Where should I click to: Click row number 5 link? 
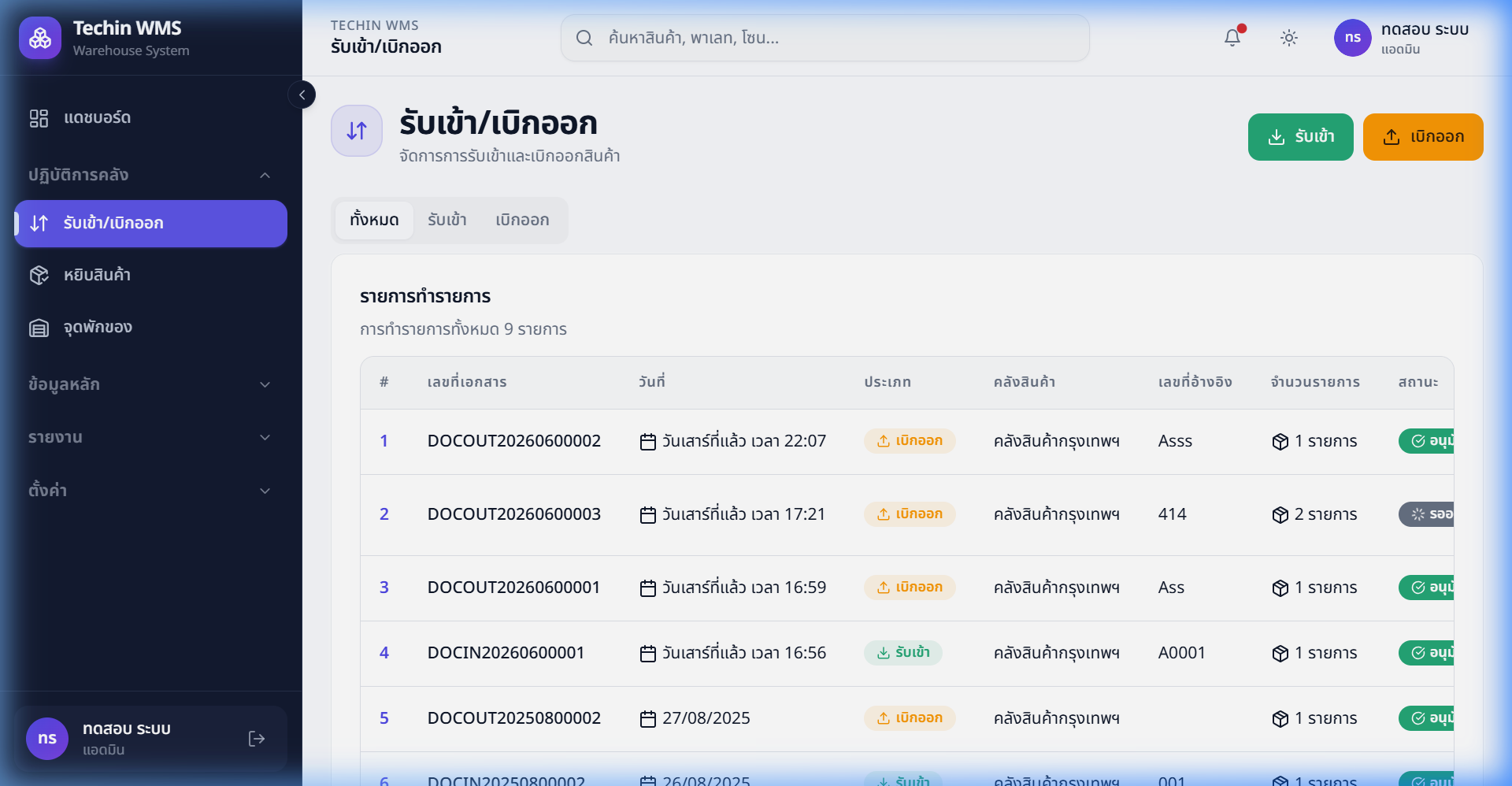384,718
